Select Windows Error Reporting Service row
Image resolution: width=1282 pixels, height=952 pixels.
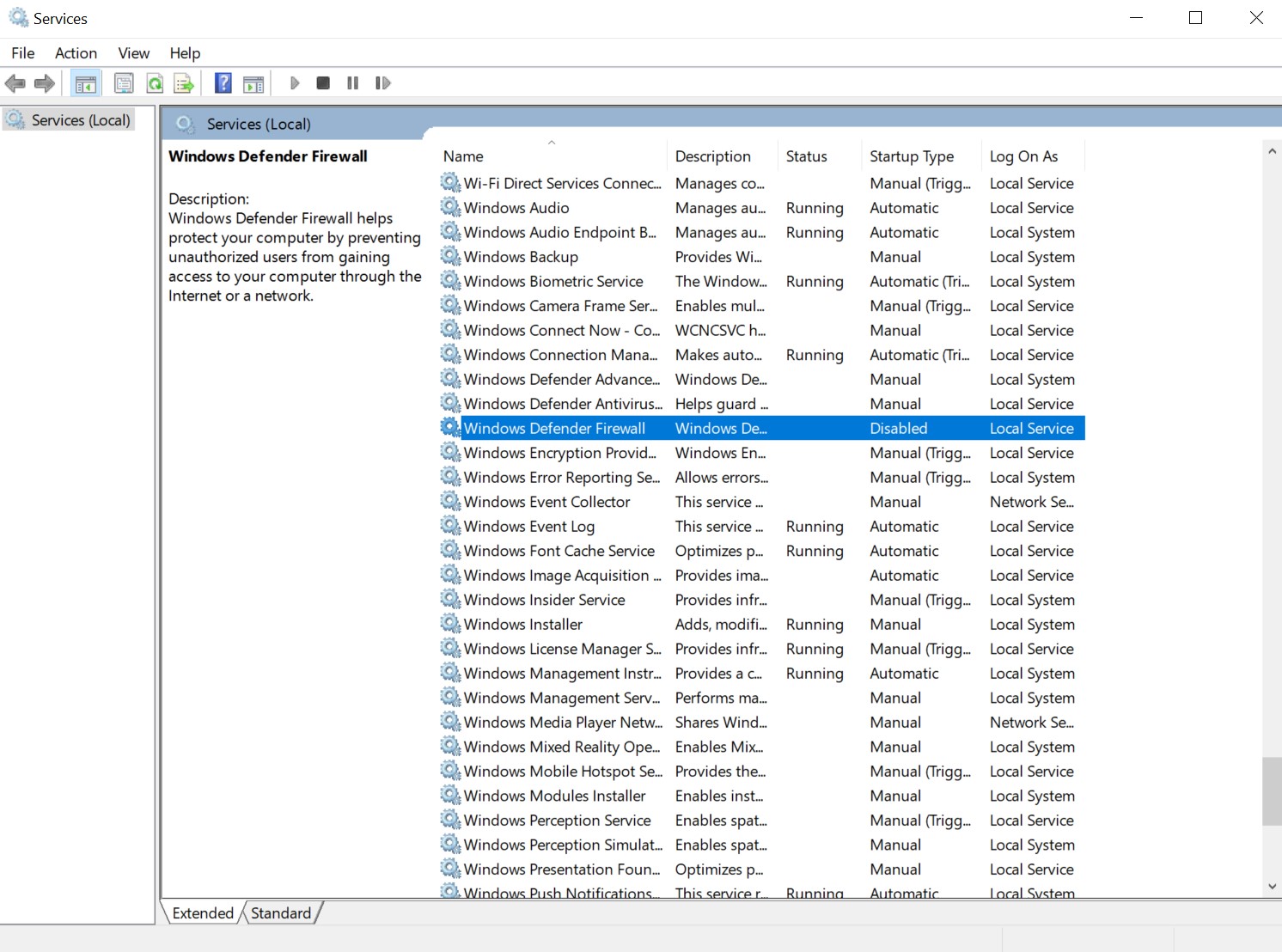(762, 477)
